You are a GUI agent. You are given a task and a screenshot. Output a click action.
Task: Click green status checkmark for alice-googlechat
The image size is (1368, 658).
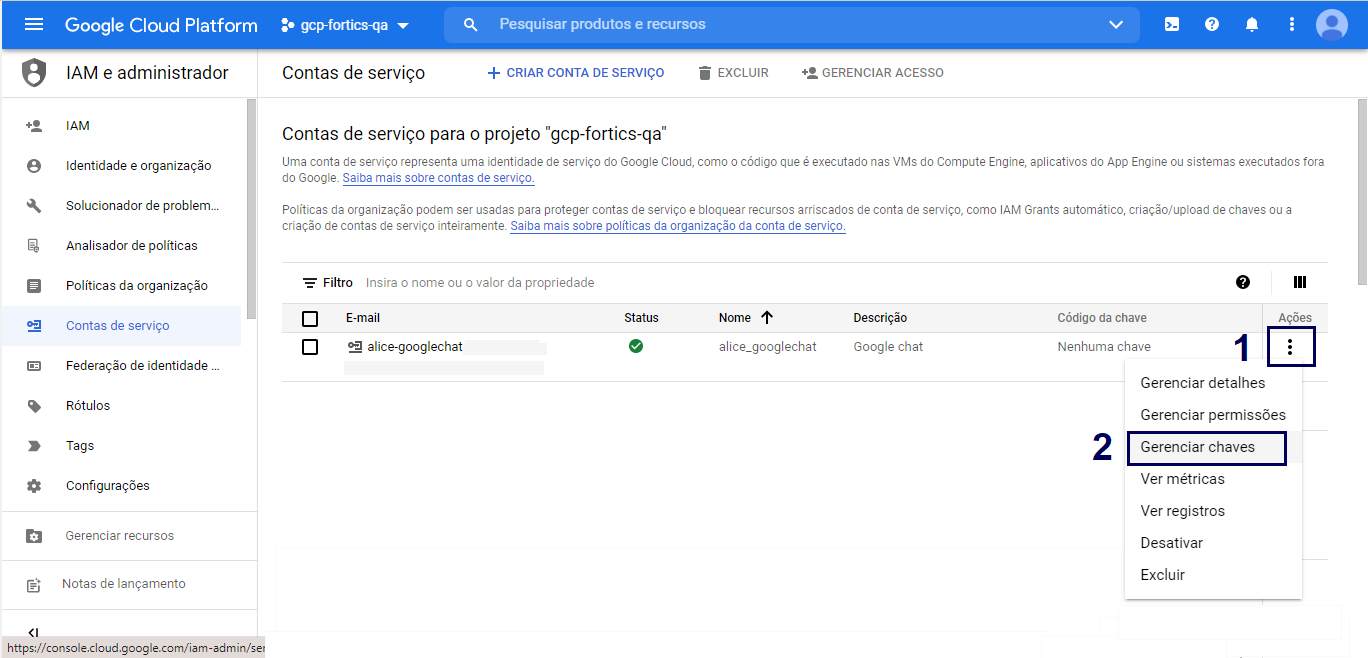[636, 346]
